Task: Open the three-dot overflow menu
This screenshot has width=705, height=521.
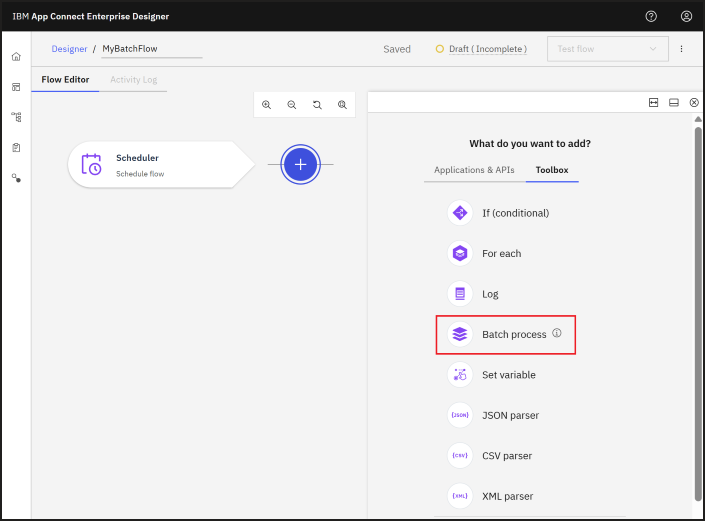Action: click(x=682, y=49)
